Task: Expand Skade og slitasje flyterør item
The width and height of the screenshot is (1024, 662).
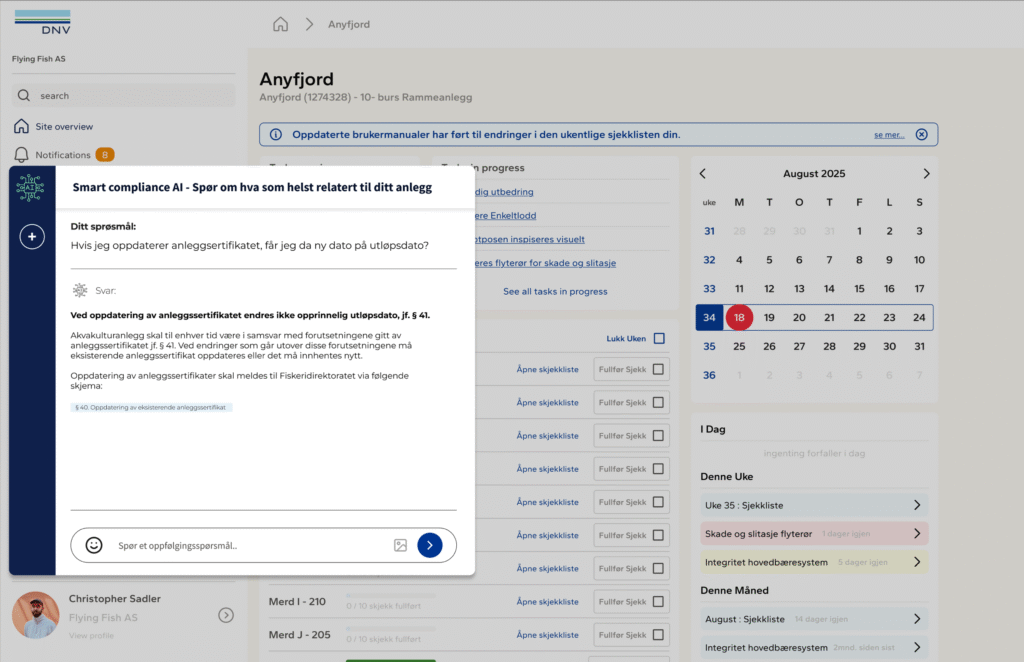Action: tap(814, 533)
